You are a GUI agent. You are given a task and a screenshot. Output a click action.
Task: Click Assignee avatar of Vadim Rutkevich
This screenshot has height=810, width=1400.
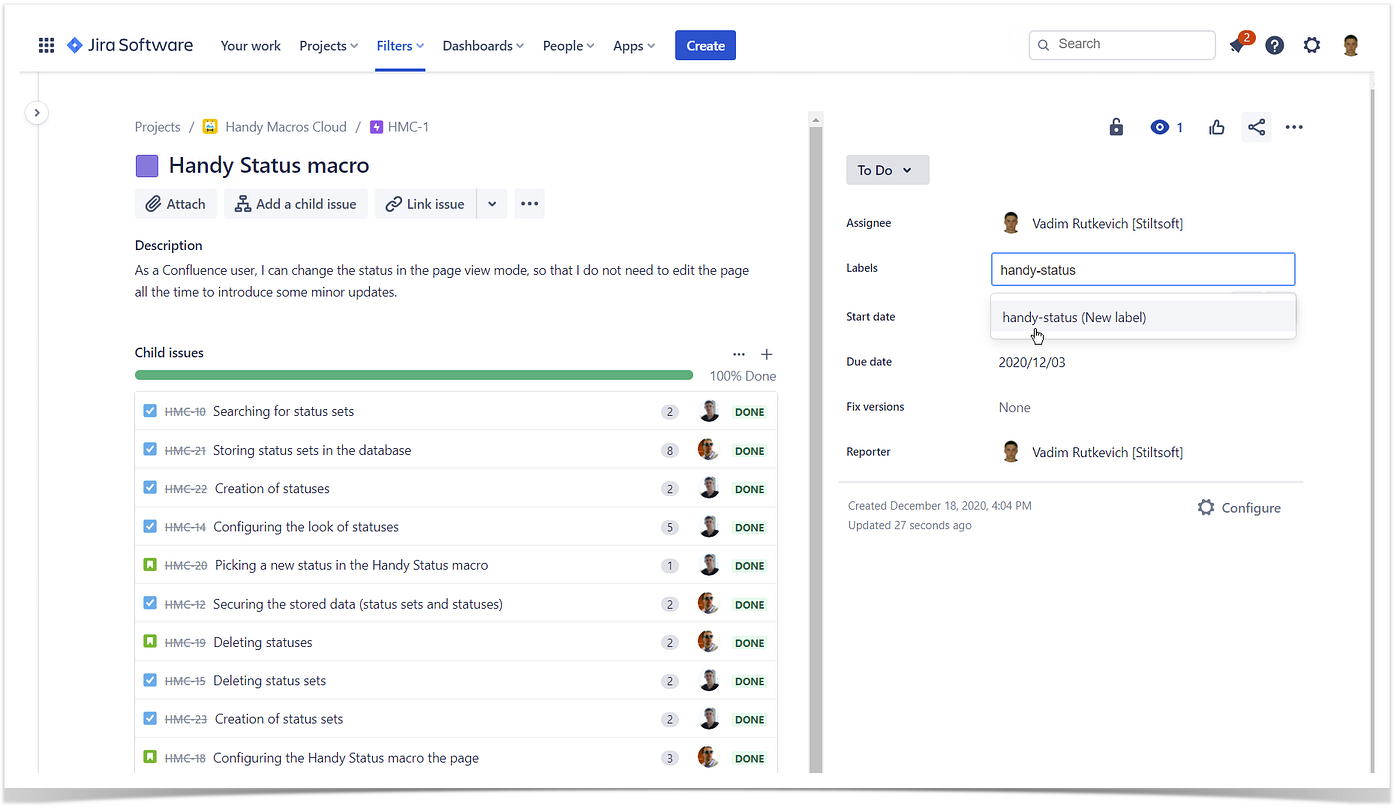(1011, 223)
